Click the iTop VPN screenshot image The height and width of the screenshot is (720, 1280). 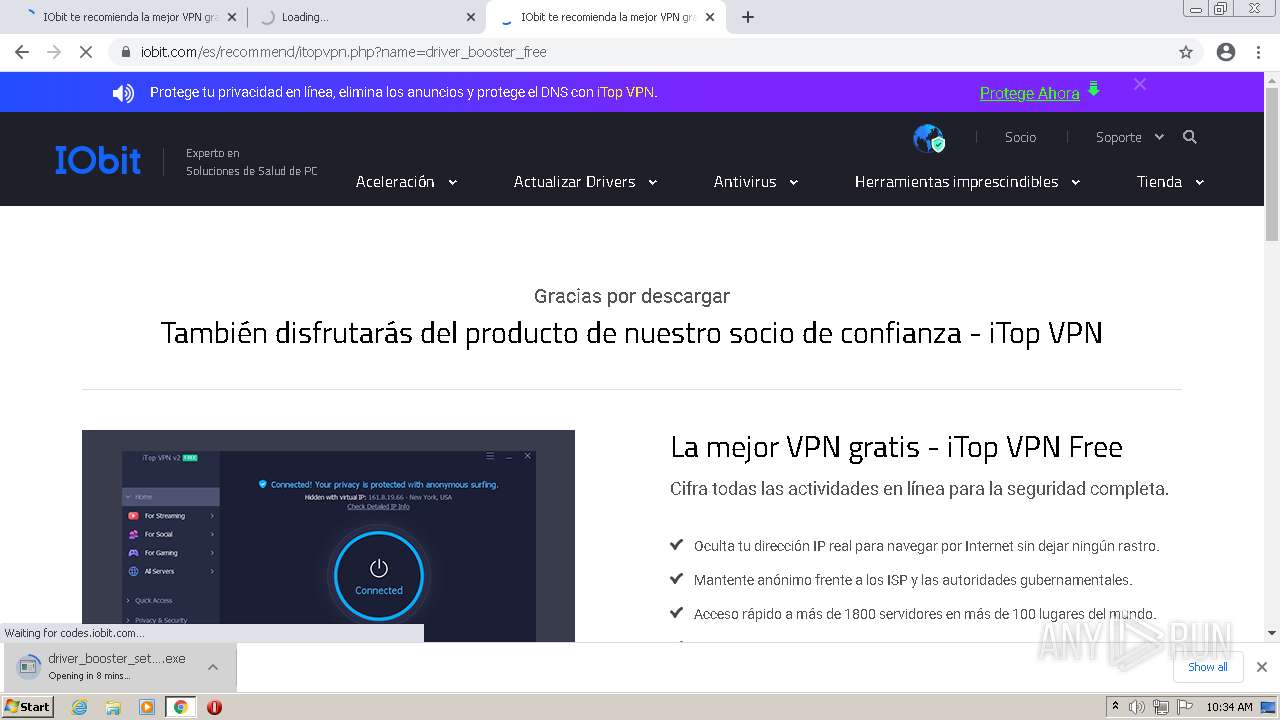(x=328, y=536)
